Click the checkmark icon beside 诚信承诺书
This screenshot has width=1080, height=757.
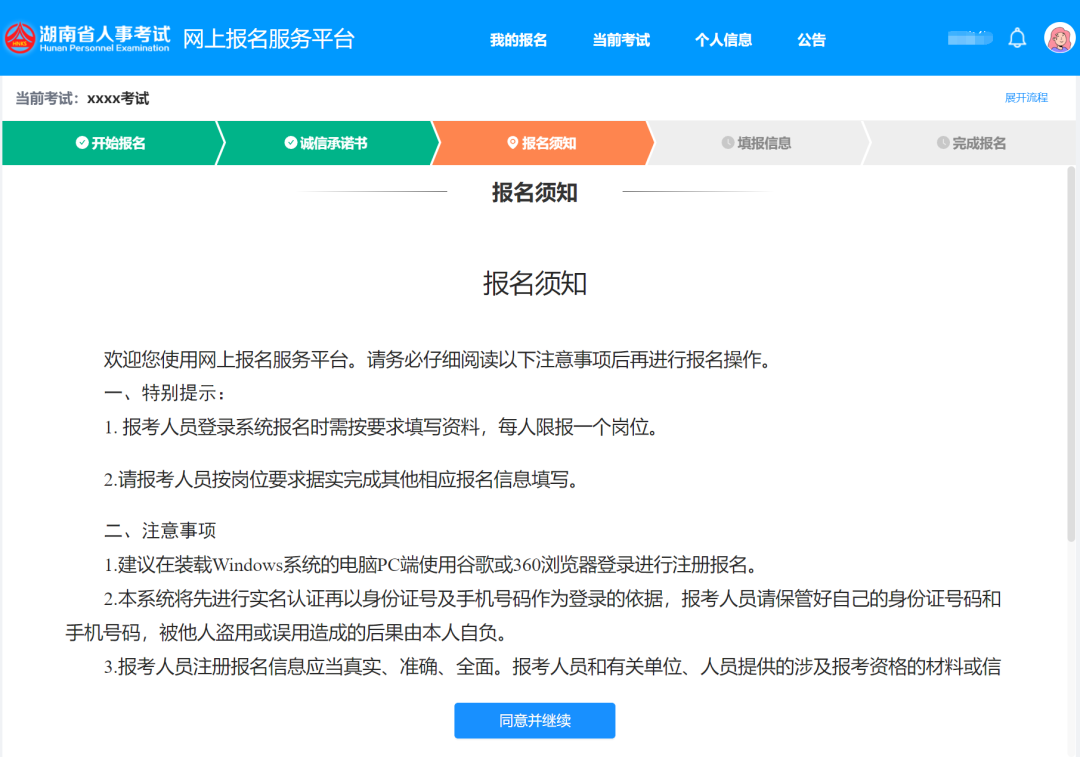pos(290,143)
